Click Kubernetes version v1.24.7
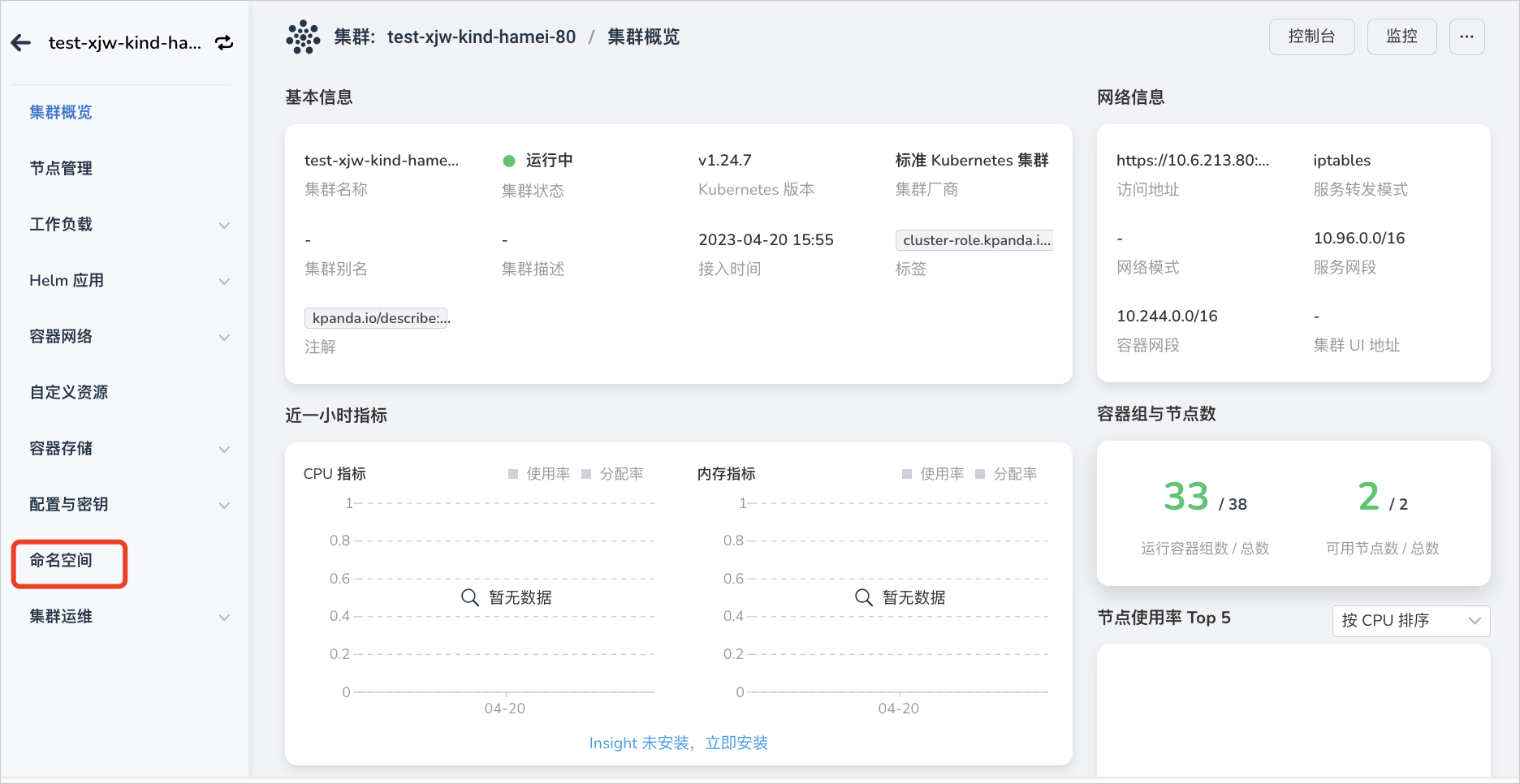1520x784 pixels. point(725,160)
